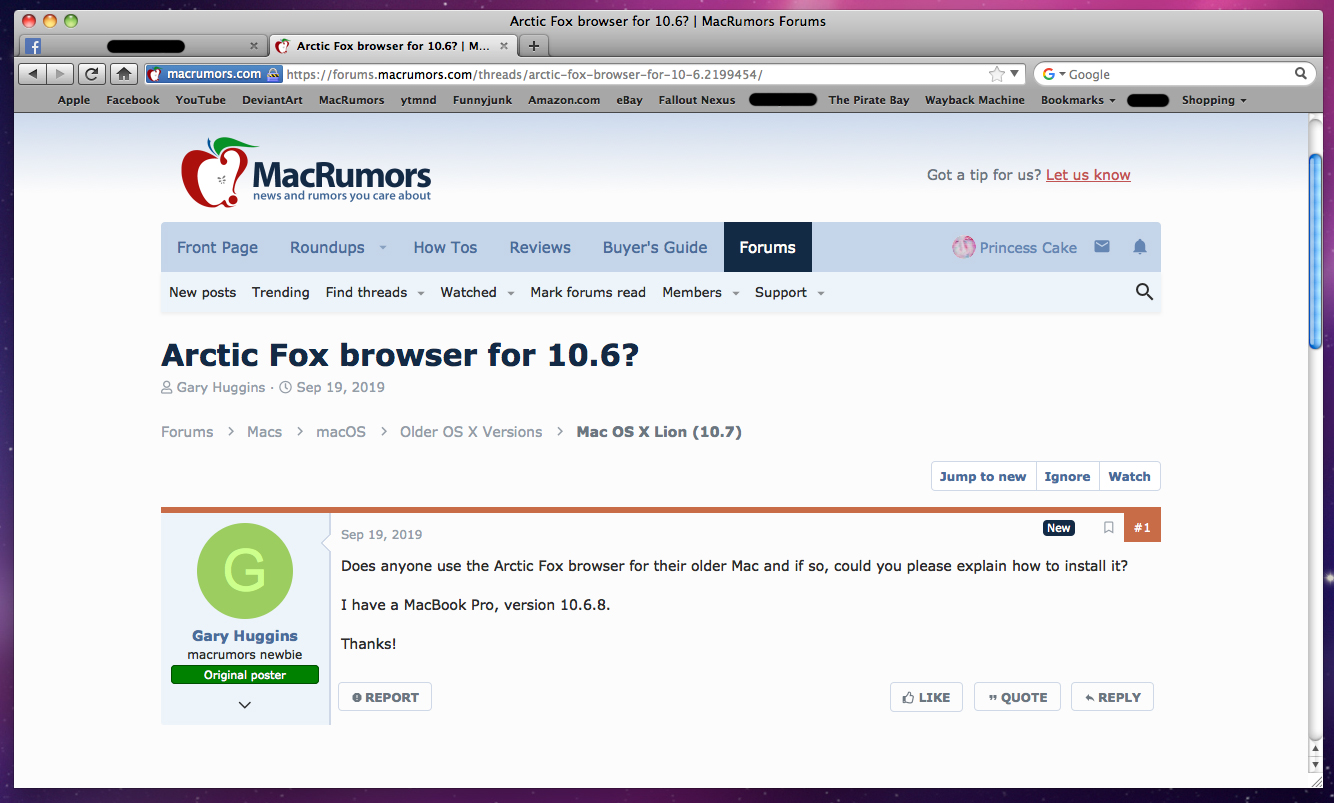Select the Arctic Fox browser tab

click(x=393, y=46)
